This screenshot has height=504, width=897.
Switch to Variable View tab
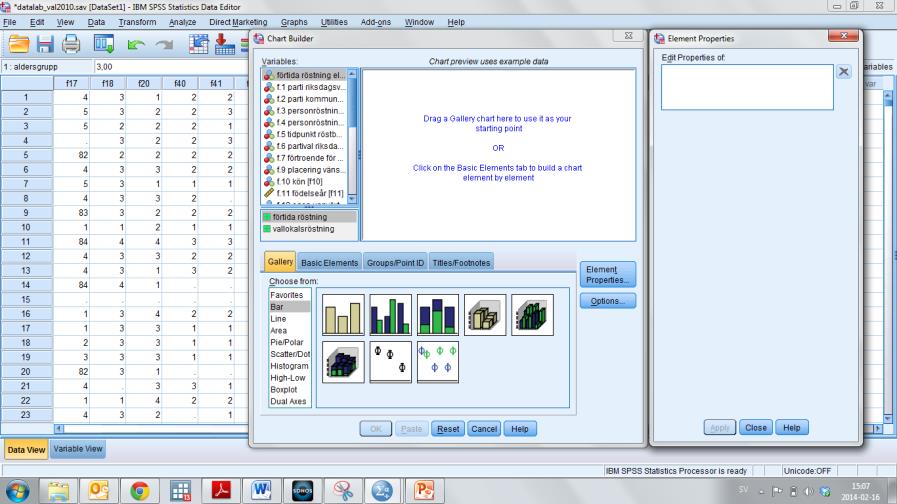click(x=78, y=449)
